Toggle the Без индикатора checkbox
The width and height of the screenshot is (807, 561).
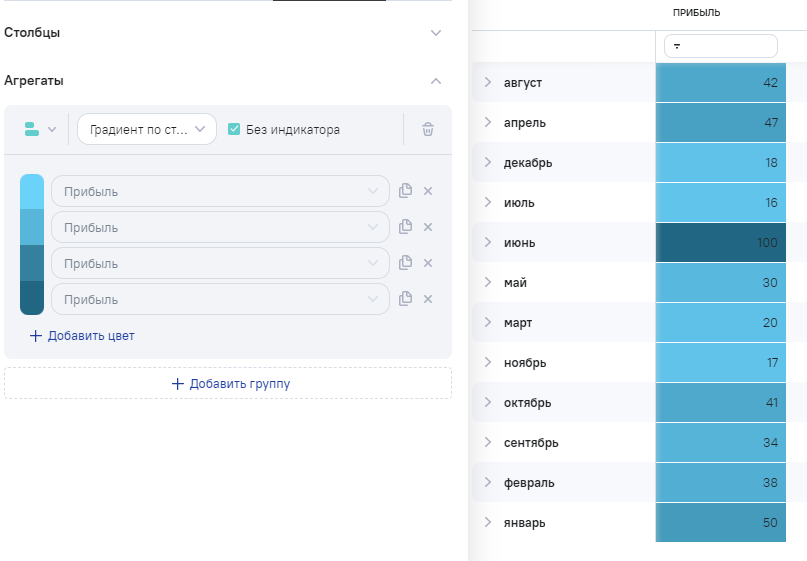[234, 129]
